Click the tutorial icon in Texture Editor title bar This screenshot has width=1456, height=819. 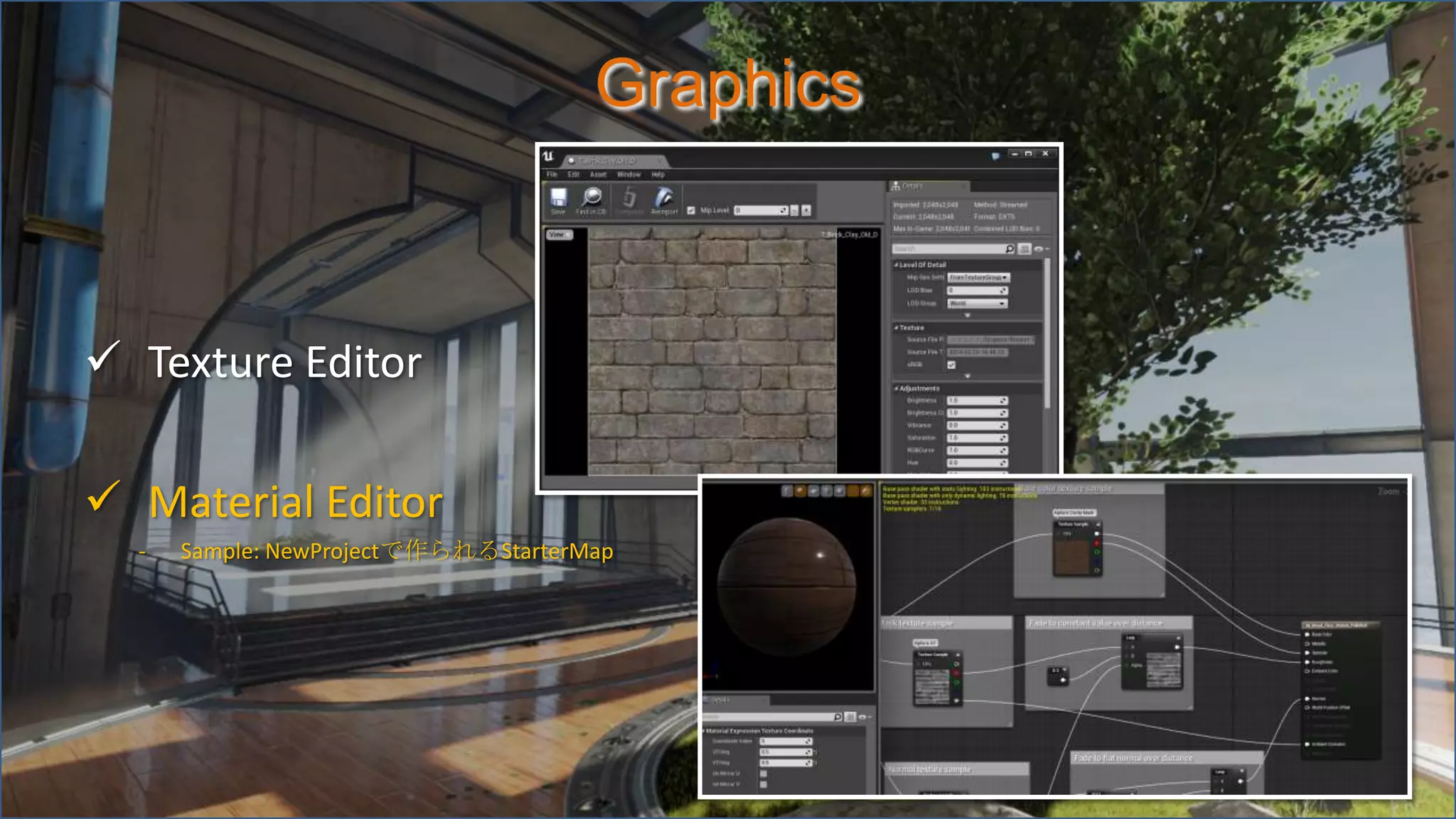pos(995,156)
